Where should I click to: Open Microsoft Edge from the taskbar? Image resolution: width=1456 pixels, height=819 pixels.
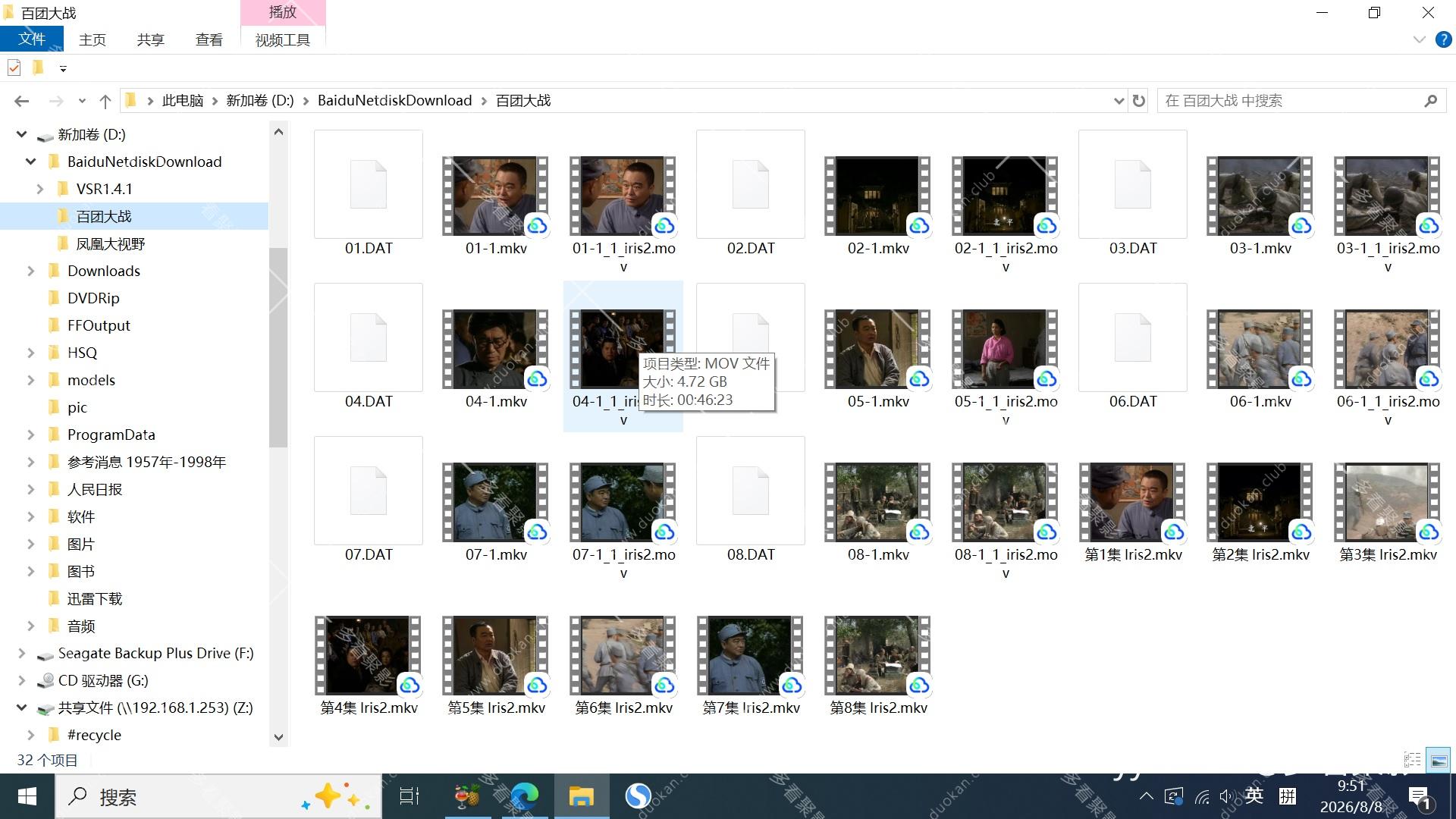[x=524, y=796]
